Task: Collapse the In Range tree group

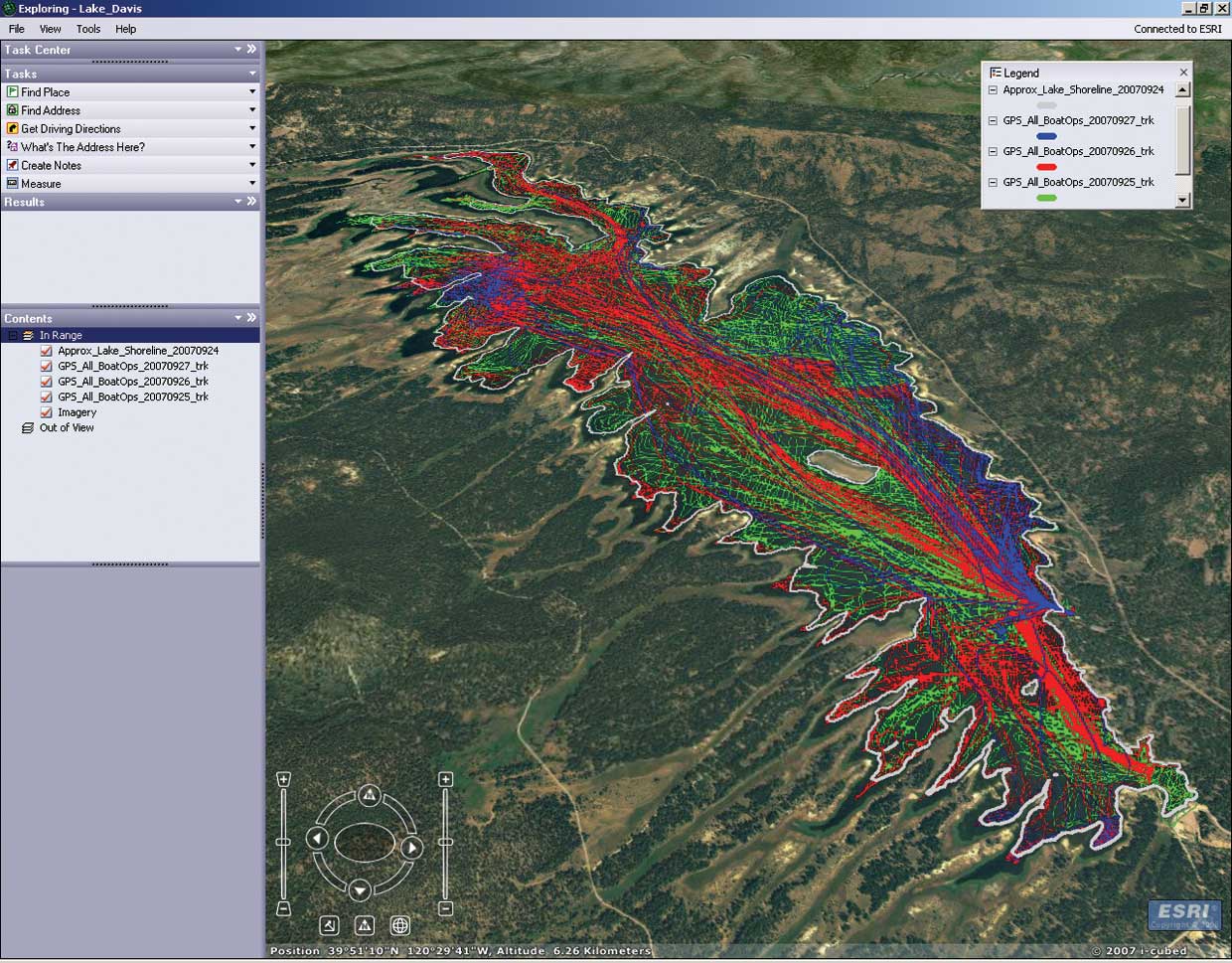Action: tap(13, 336)
